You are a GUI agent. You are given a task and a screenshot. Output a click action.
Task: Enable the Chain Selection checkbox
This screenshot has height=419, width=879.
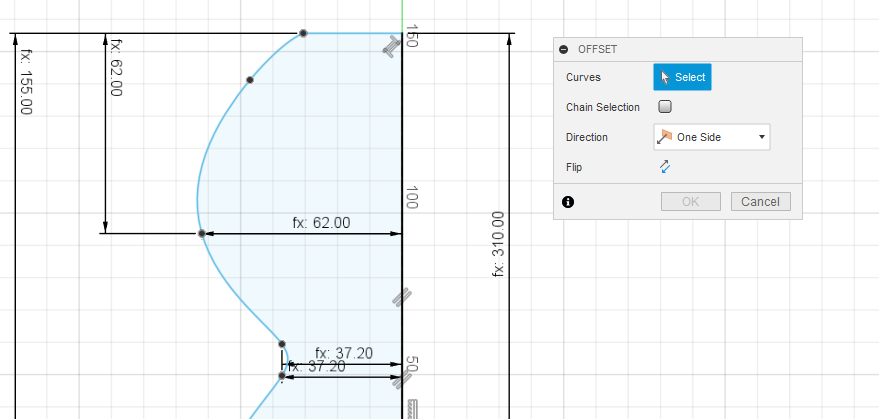pos(665,107)
